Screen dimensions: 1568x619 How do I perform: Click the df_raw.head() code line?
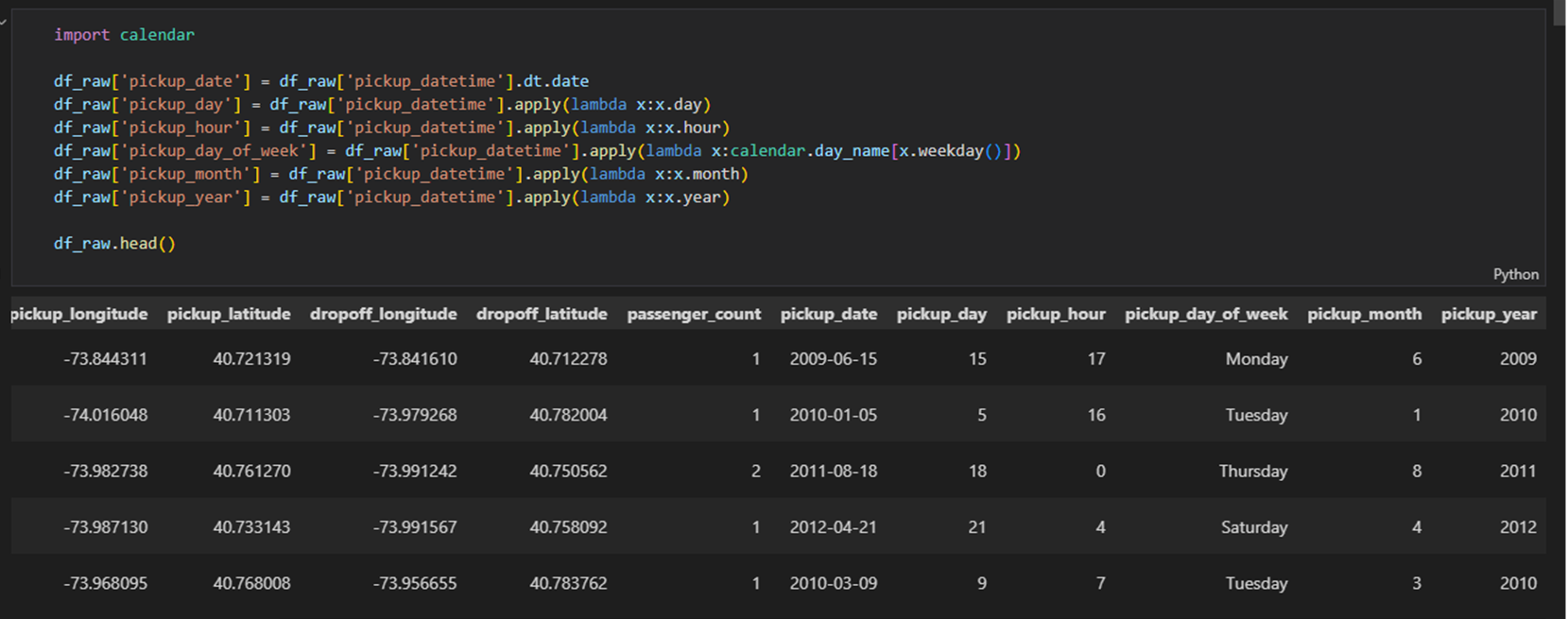pyautogui.click(x=114, y=244)
